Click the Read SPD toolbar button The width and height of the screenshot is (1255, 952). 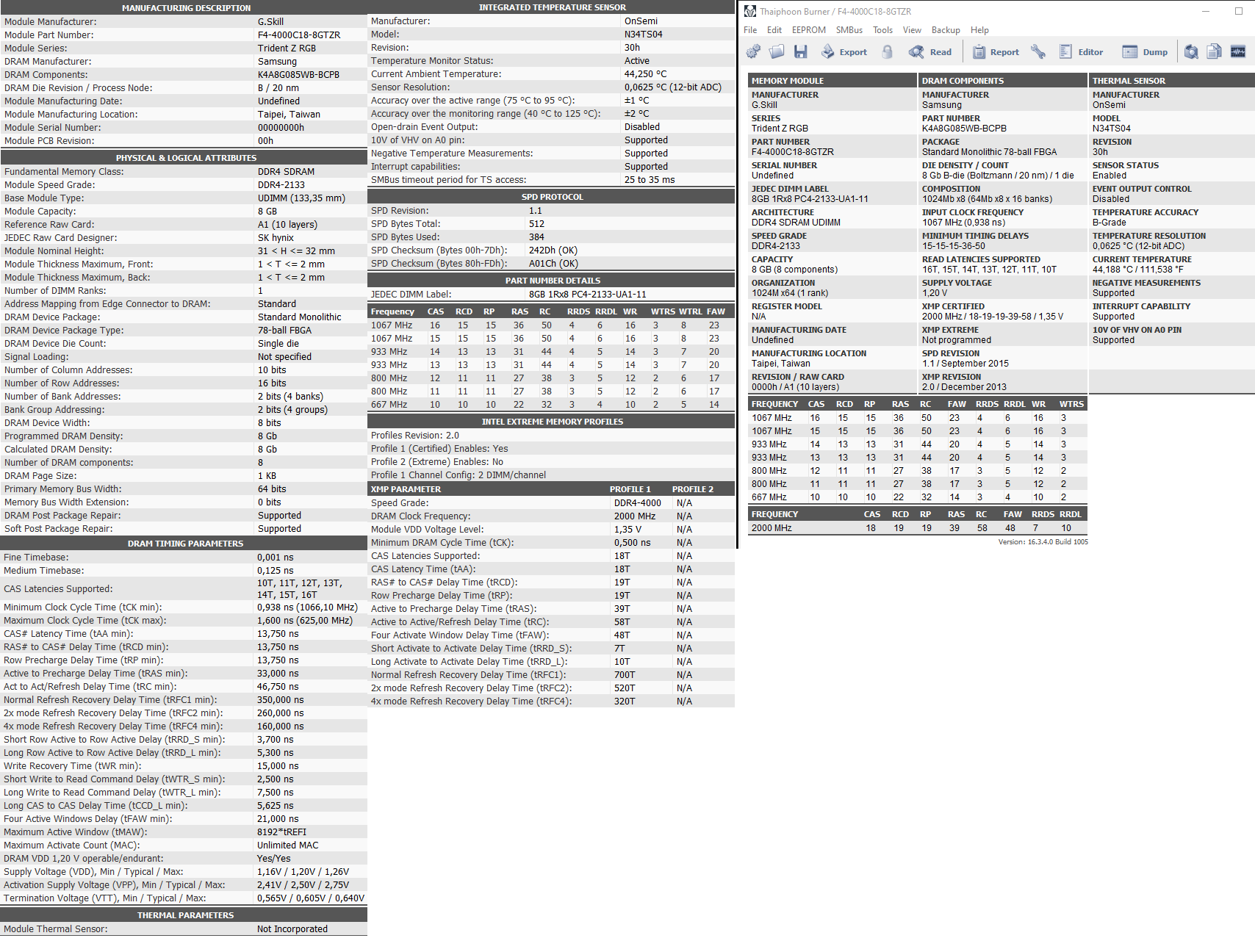click(x=930, y=51)
